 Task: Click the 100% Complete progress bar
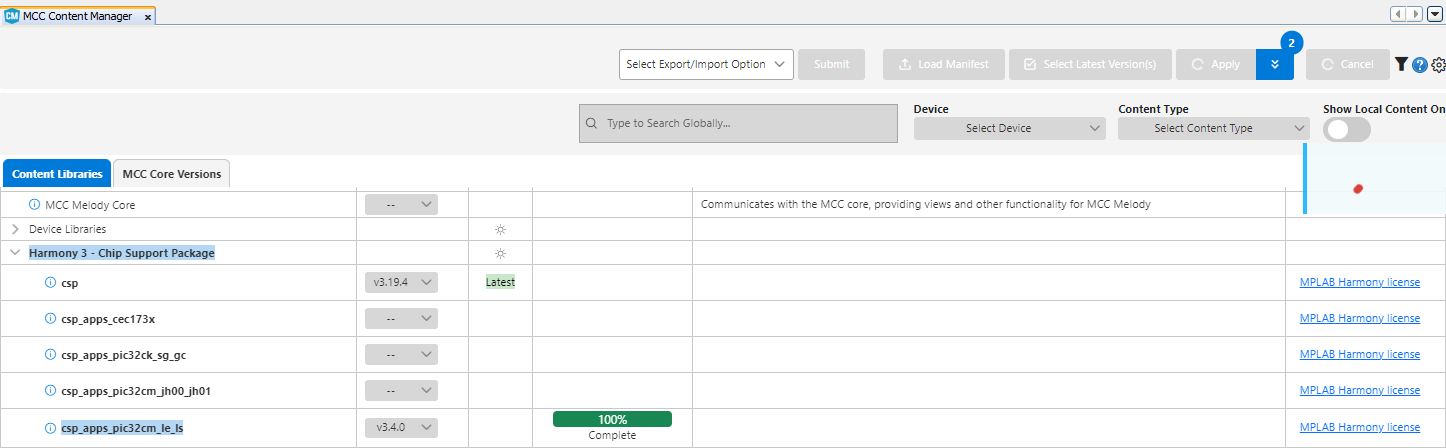612,419
